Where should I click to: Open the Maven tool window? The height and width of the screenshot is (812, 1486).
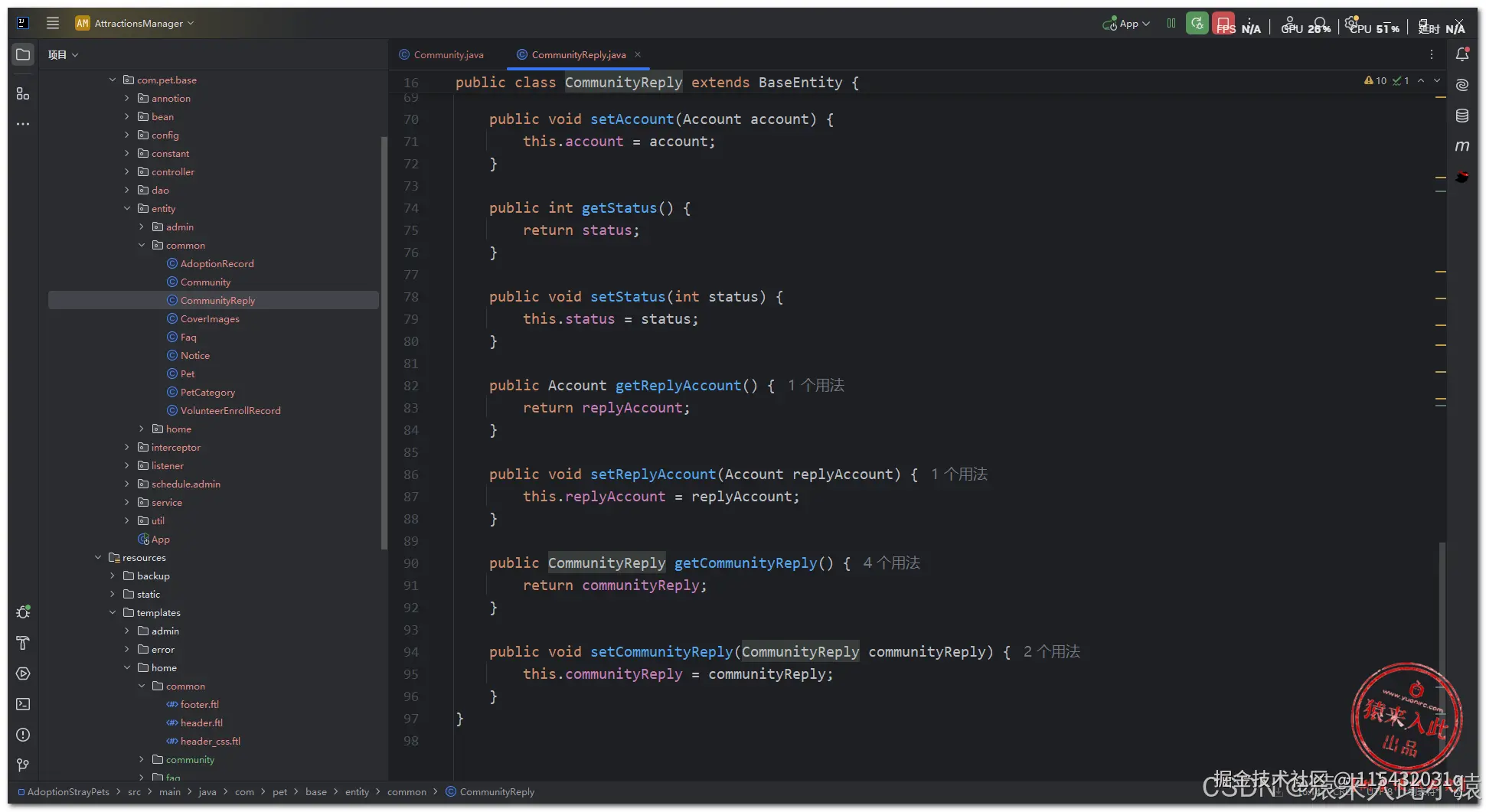1462,146
